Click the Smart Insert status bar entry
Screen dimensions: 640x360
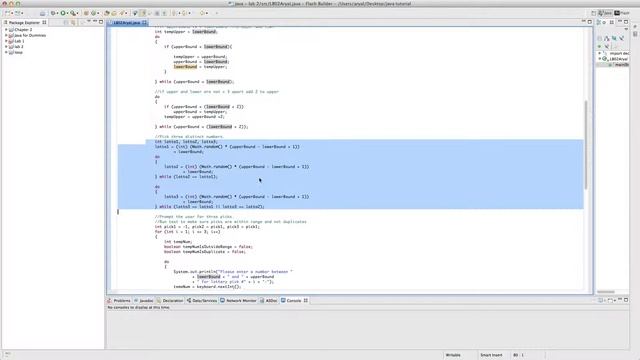491,355
